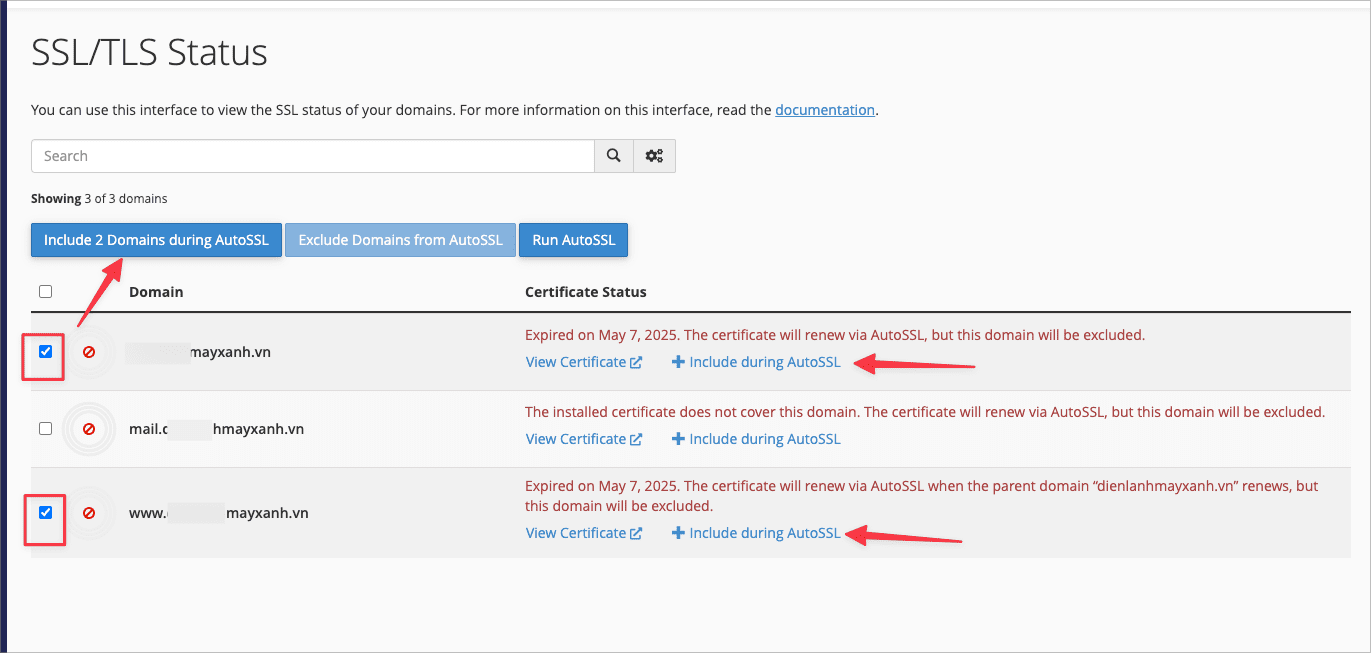This screenshot has width=1371, height=653.
Task: Click the search magnifier icon button
Action: coord(614,156)
